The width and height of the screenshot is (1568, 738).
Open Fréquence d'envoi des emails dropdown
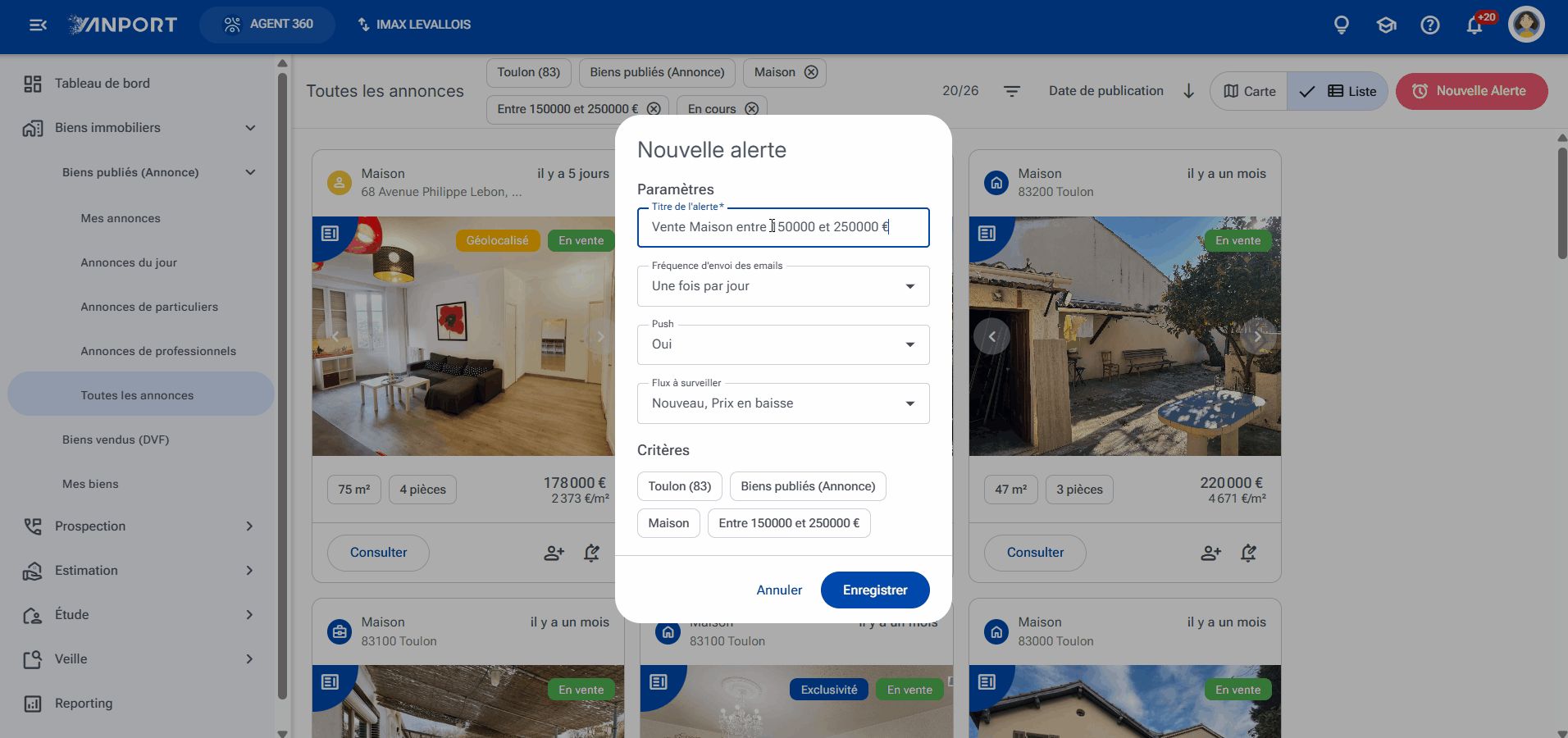pyautogui.click(x=783, y=286)
